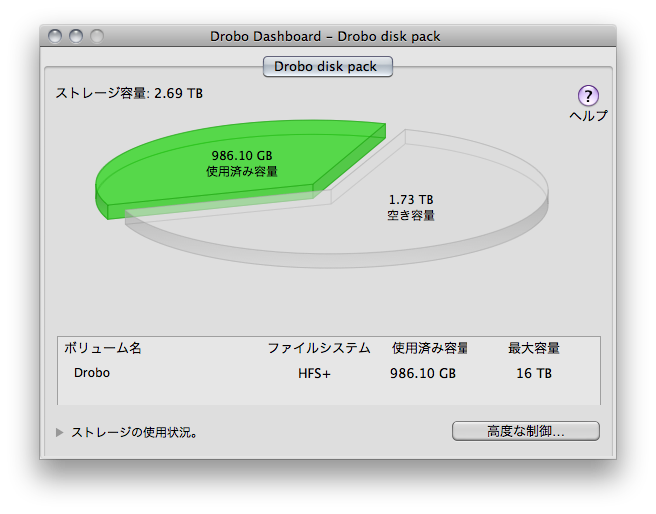Open the 高度な制御... advanced controls button

coord(525,431)
